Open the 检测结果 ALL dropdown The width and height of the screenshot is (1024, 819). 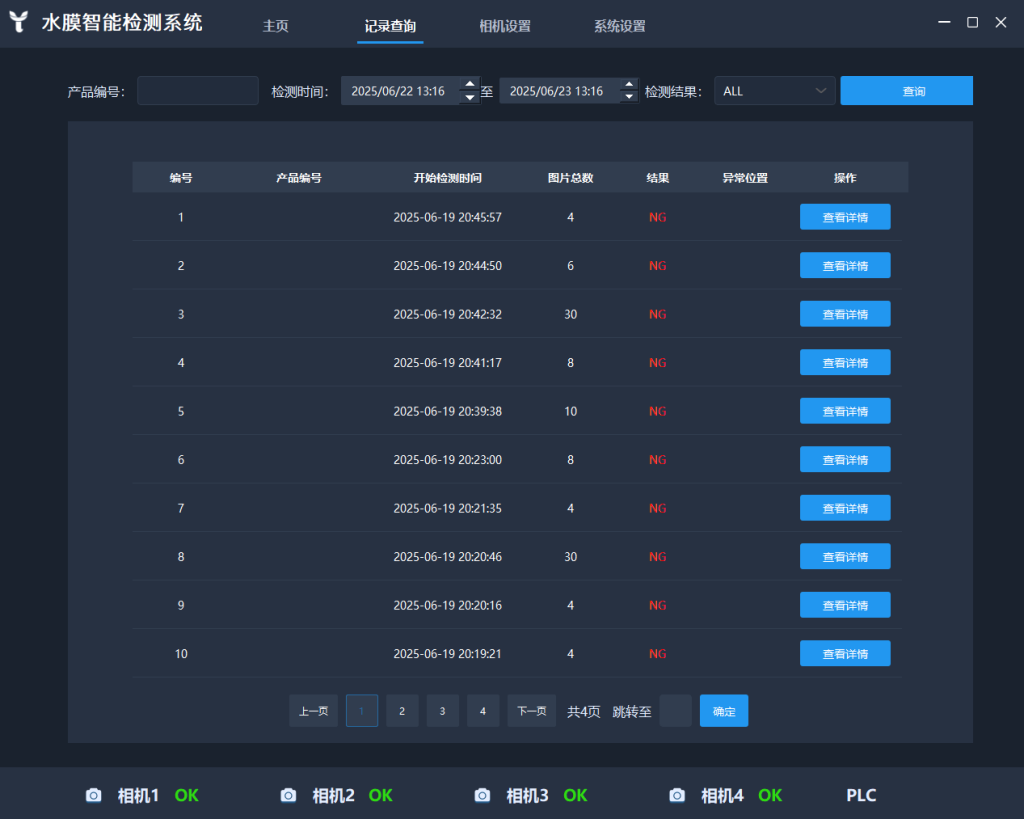point(775,91)
